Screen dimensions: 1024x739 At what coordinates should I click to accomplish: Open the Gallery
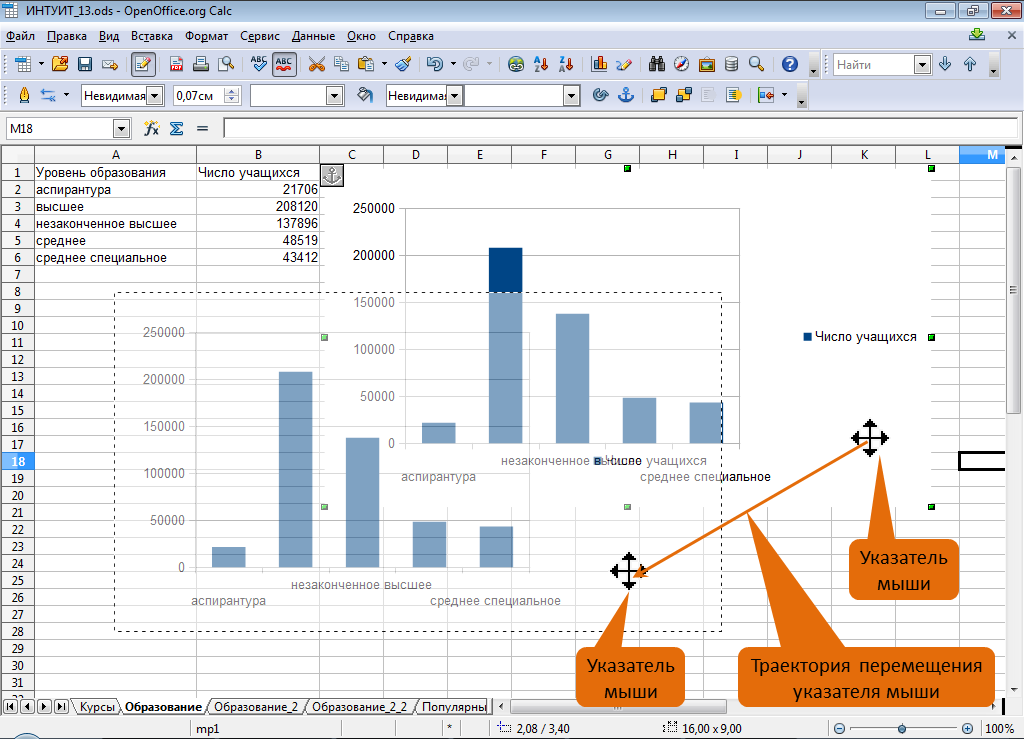pos(707,64)
